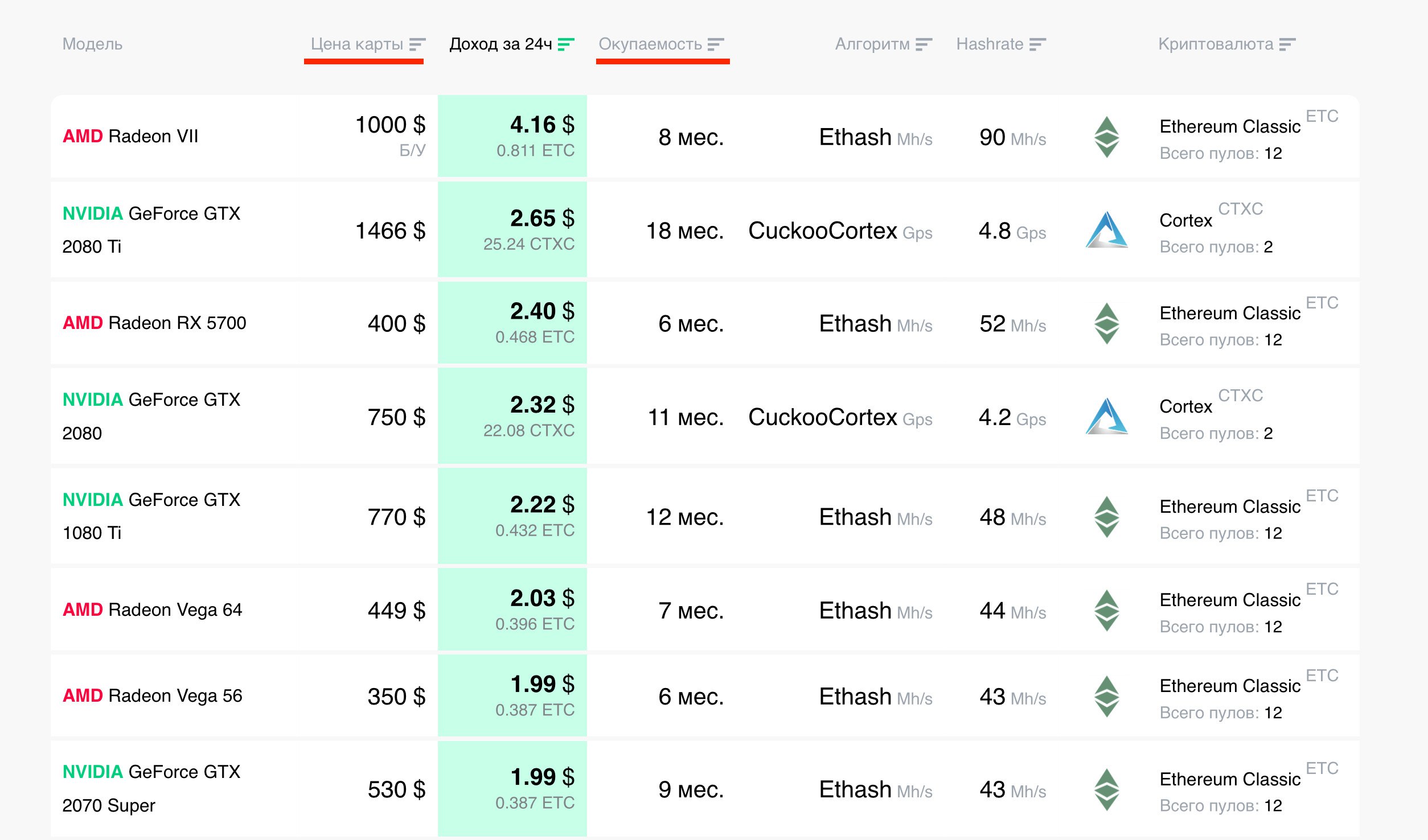Sort by Алгоритм column header
This screenshot has width=1428, height=840.
click(883, 44)
